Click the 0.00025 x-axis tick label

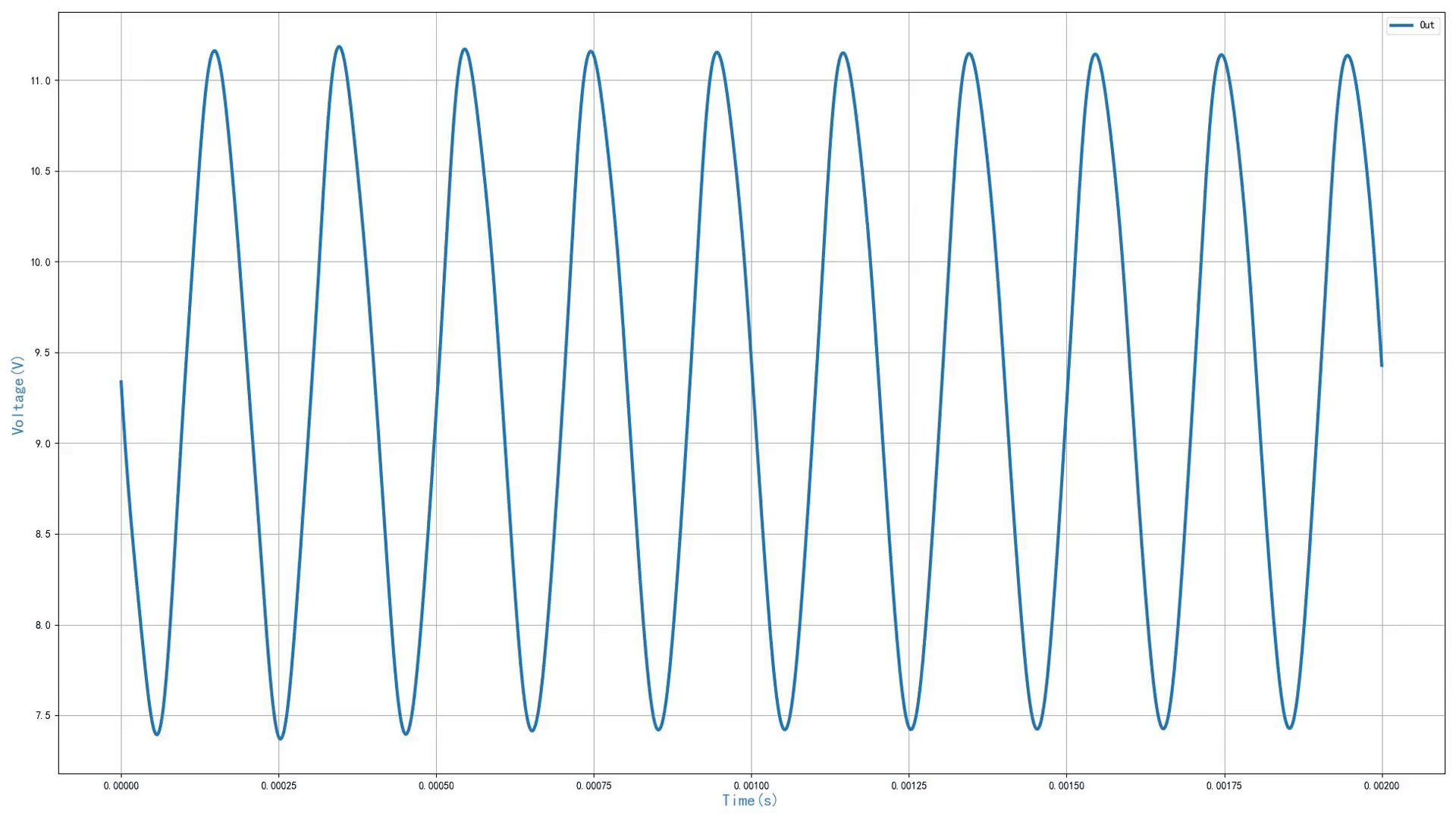click(278, 786)
